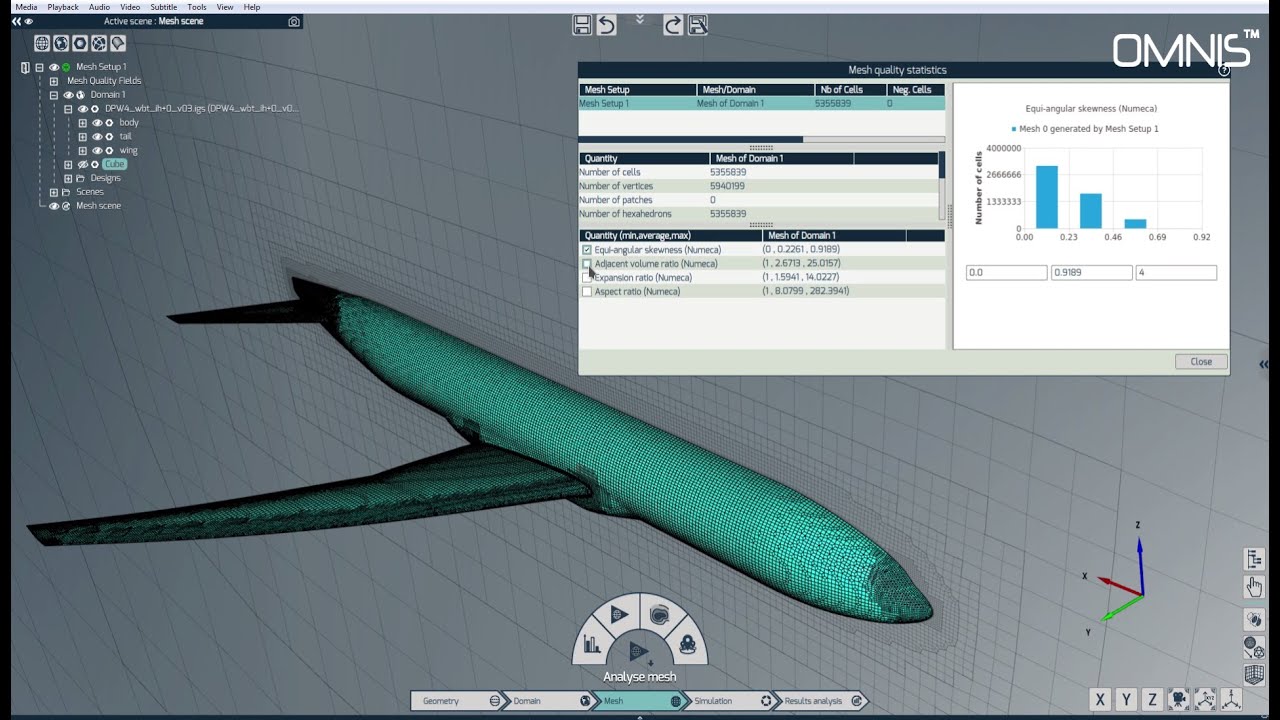
Task: Click the octopus-shaped icon in wheel
Action: pyautogui.click(x=688, y=645)
